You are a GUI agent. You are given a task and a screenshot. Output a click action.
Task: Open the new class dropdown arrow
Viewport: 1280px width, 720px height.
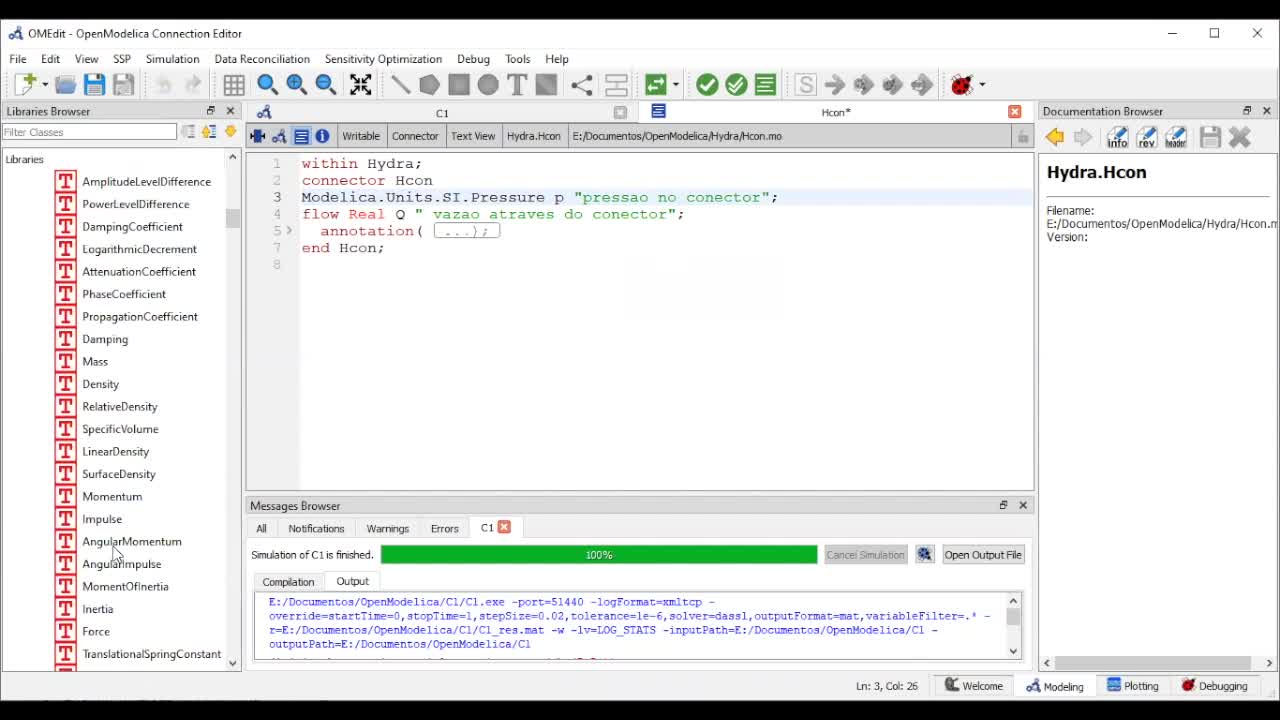[43, 85]
